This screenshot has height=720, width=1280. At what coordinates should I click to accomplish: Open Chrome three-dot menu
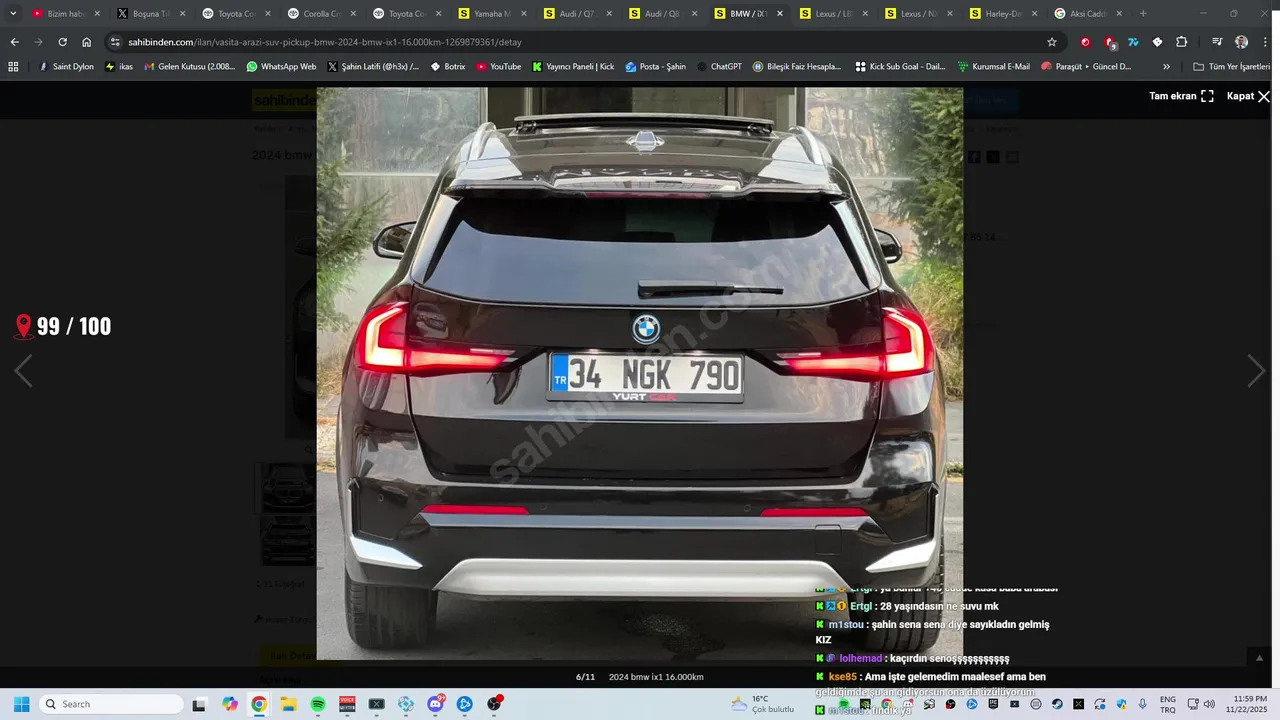tap(1265, 42)
